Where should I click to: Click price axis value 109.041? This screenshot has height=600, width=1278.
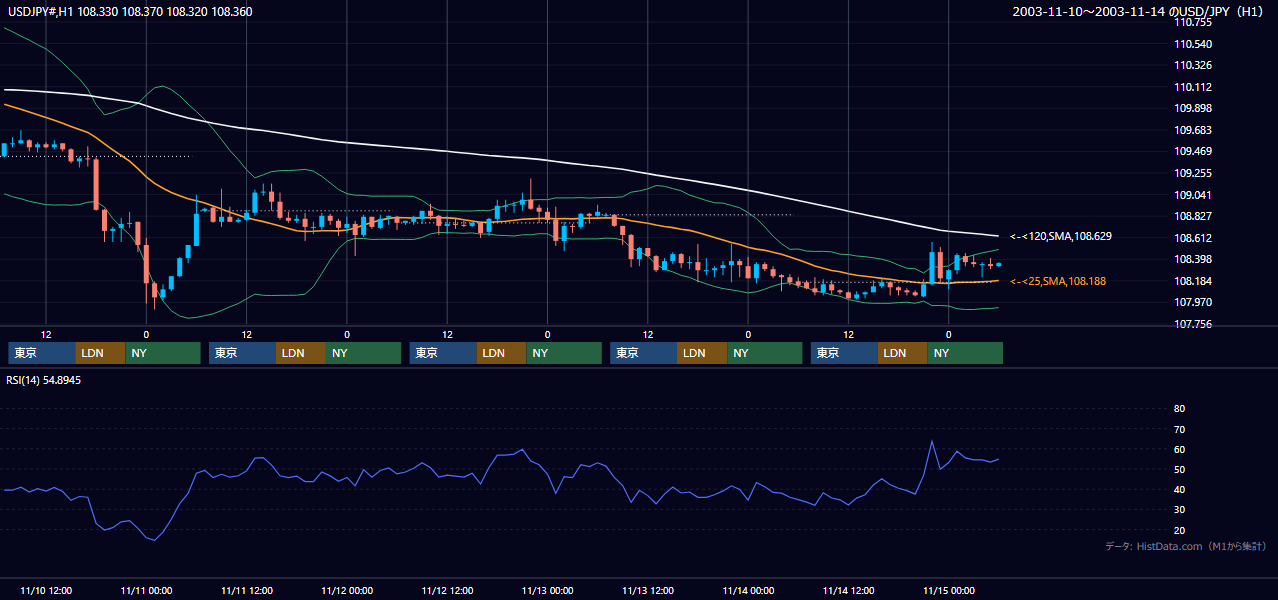click(x=1192, y=195)
